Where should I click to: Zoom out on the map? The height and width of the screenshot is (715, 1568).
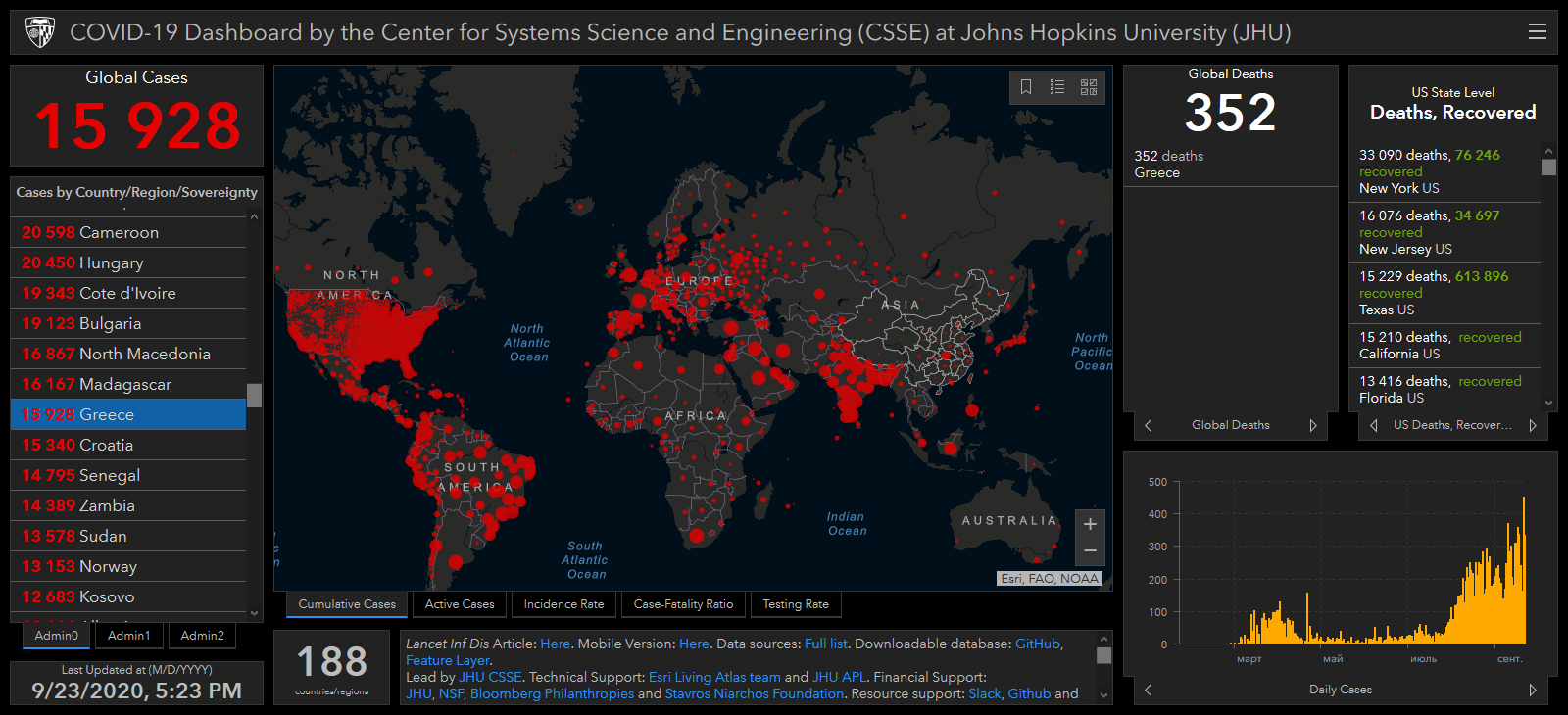pyautogui.click(x=1090, y=551)
